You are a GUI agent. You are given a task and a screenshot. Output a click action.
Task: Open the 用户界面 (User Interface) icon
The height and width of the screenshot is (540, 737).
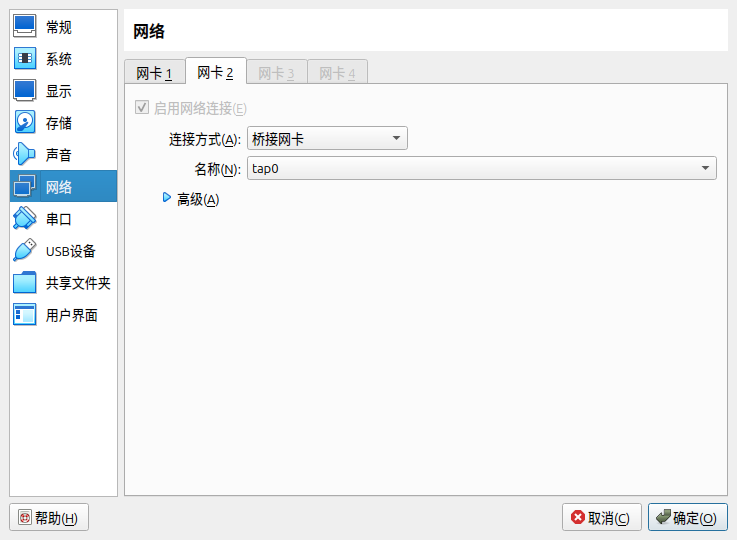coord(25,315)
